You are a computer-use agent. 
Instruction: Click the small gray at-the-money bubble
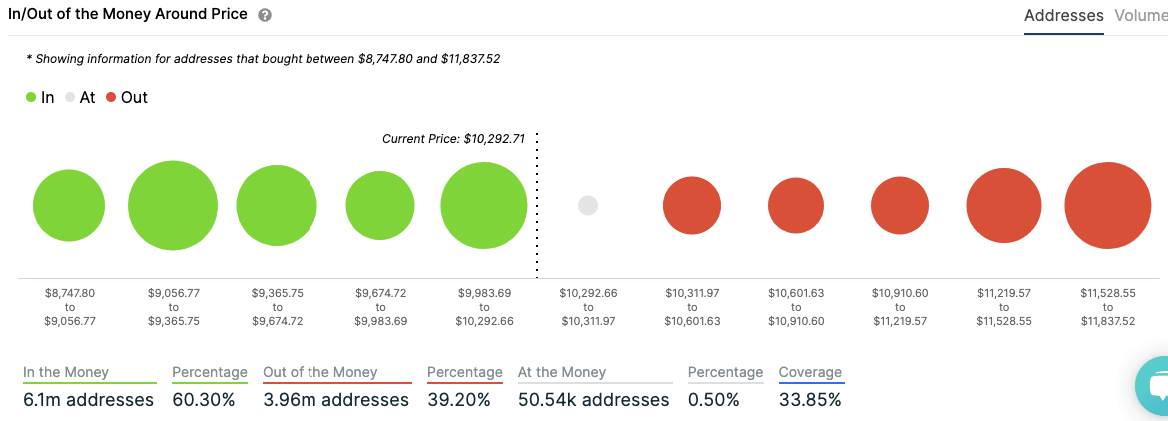point(588,205)
